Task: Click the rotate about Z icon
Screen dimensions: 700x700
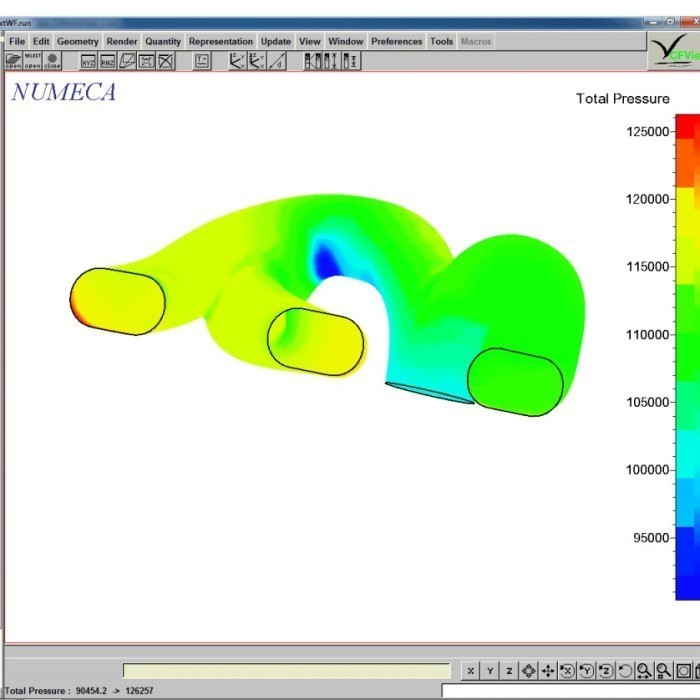Action: tap(605, 671)
